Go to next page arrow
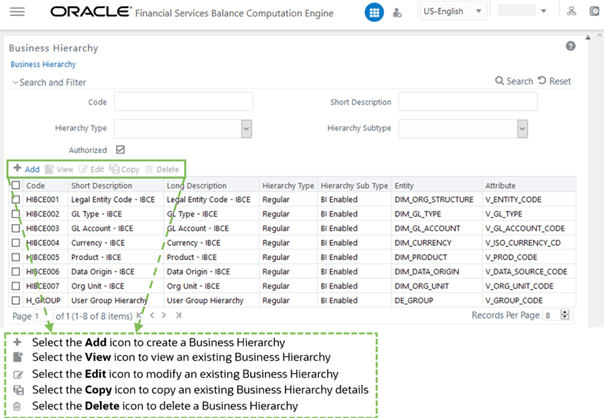The width and height of the screenshot is (604, 418). [164, 315]
